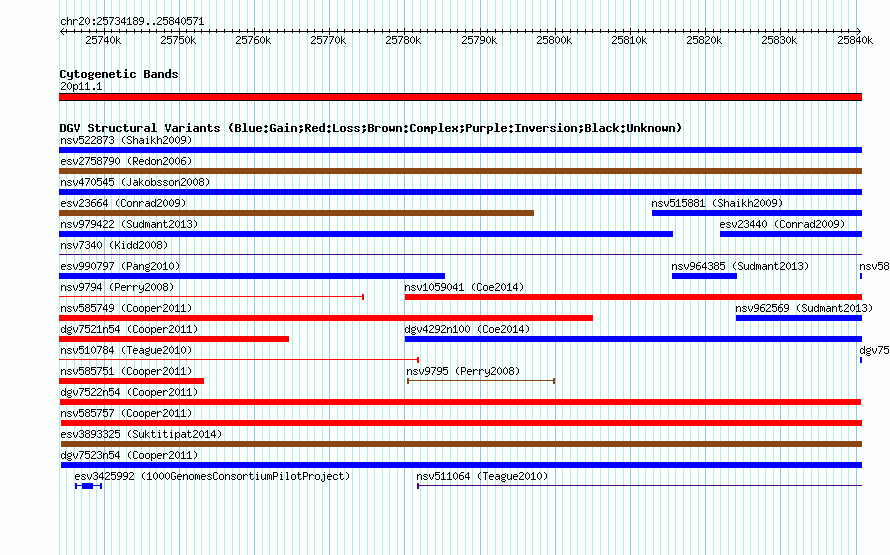890x555 pixels.
Task: Open esv3425992 1000GenomesConsortiumPilotProject label
Action: pyautogui.click(x=212, y=476)
